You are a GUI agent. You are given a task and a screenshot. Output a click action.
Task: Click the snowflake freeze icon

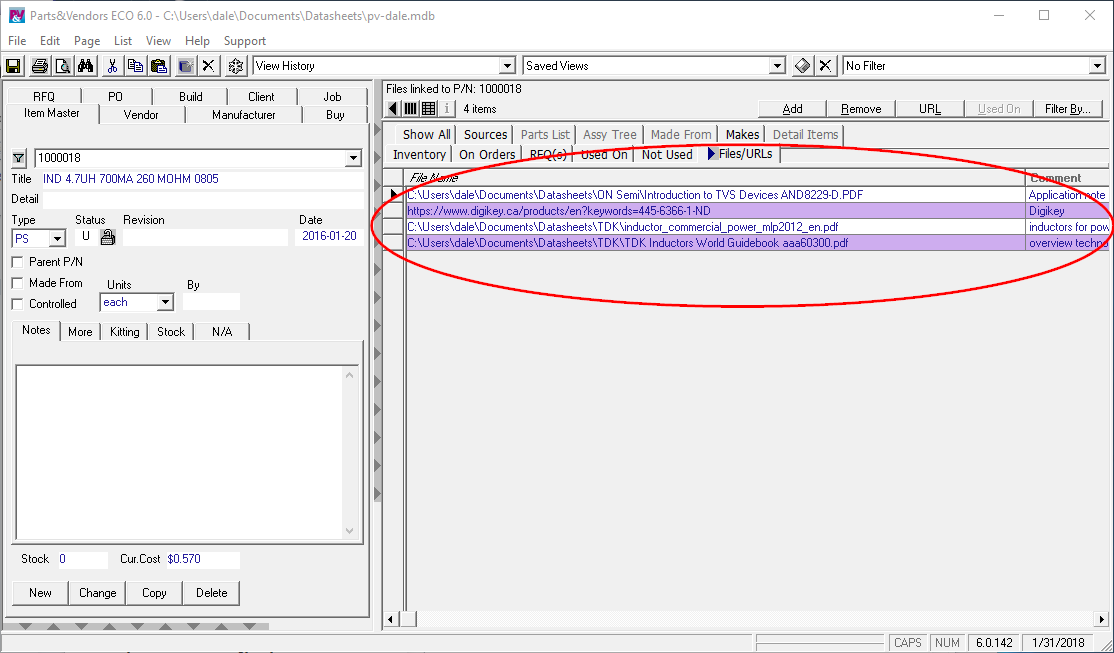coord(235,66)
